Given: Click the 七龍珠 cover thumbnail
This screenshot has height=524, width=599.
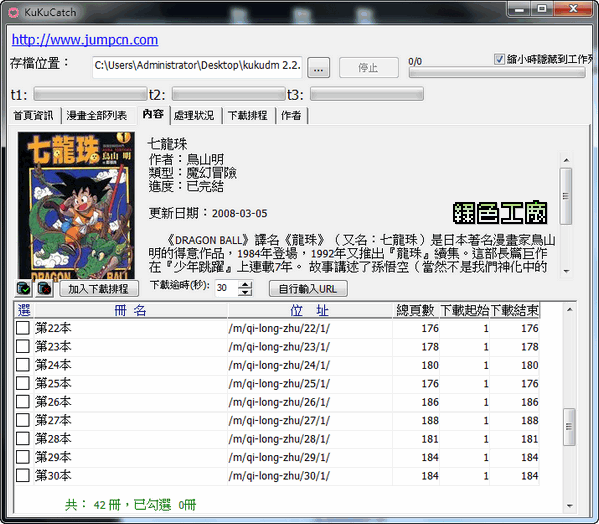Looking at the screenshot, I should [x=76, y=205].
